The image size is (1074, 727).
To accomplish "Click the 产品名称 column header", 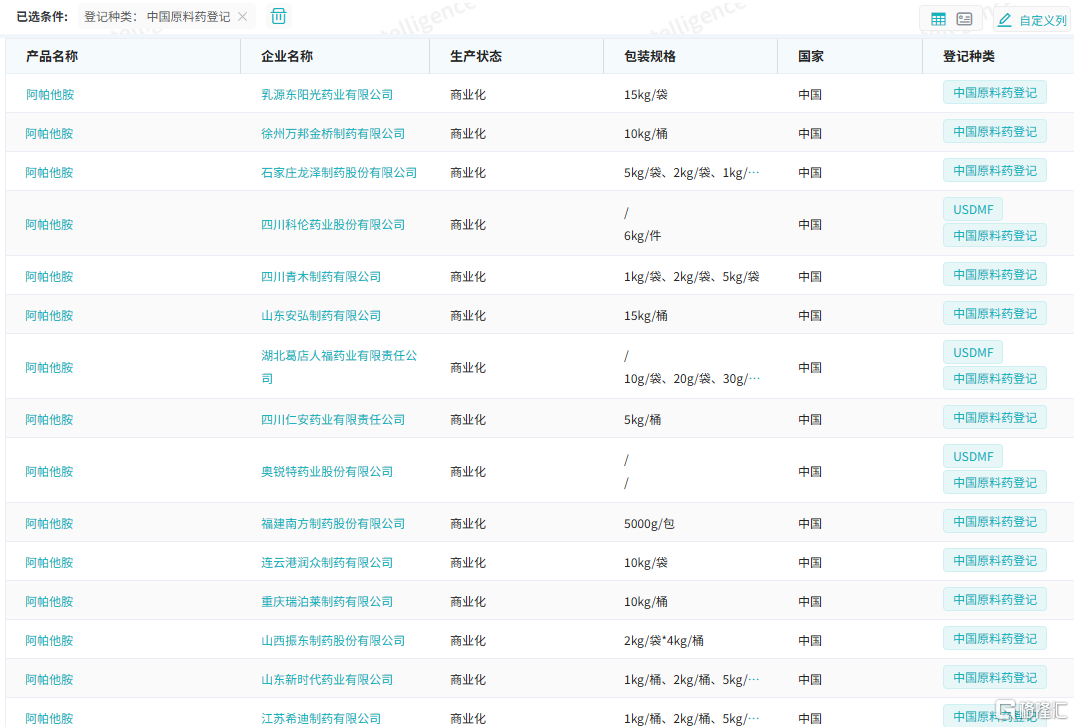I will click(x=52, y=56).
